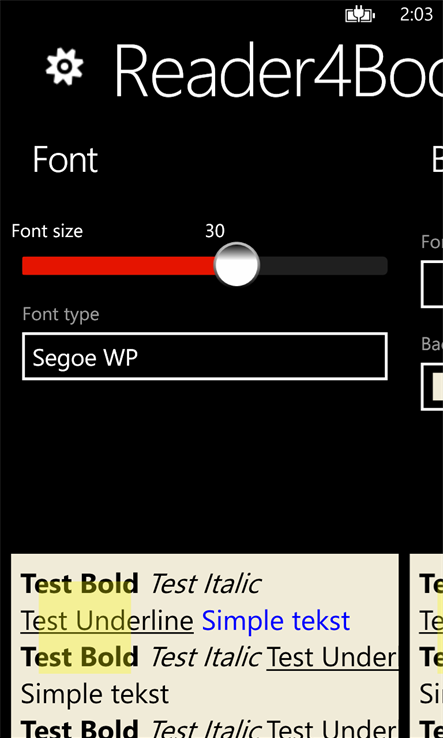Switch to the partially visible tab after Font
This screenshot has width=443, height=738.
click(437, 160)
